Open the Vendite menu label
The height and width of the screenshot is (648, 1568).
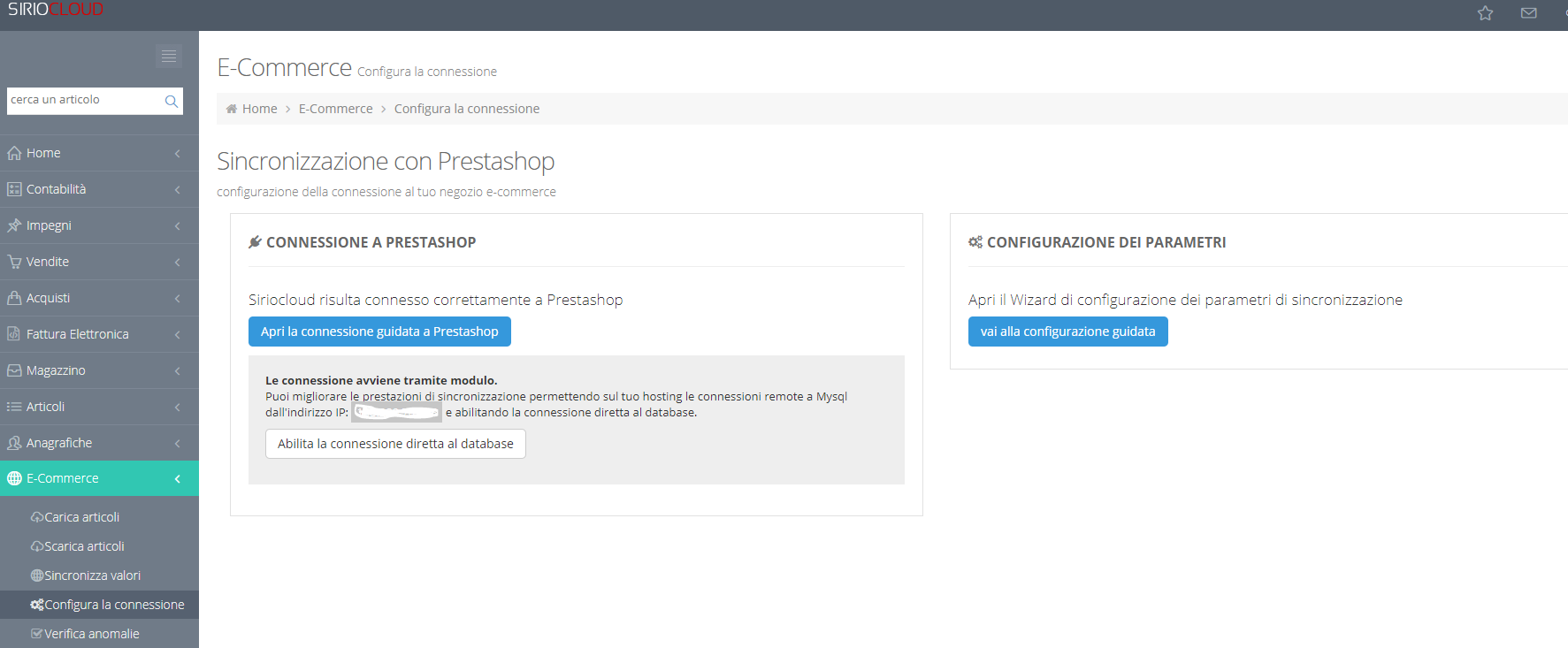(48, 262)
